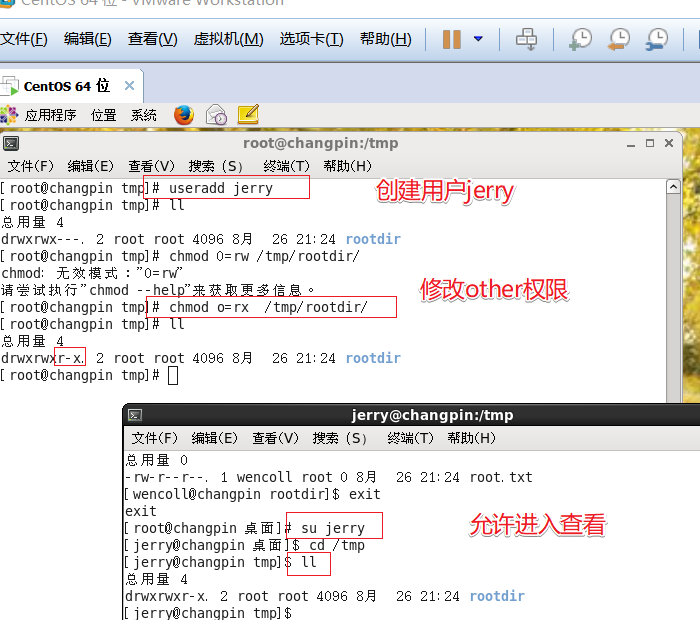Open 文件(F) in jerry terminal
Viewport: 700px width, 620px height.
click(x=154, y=438)
